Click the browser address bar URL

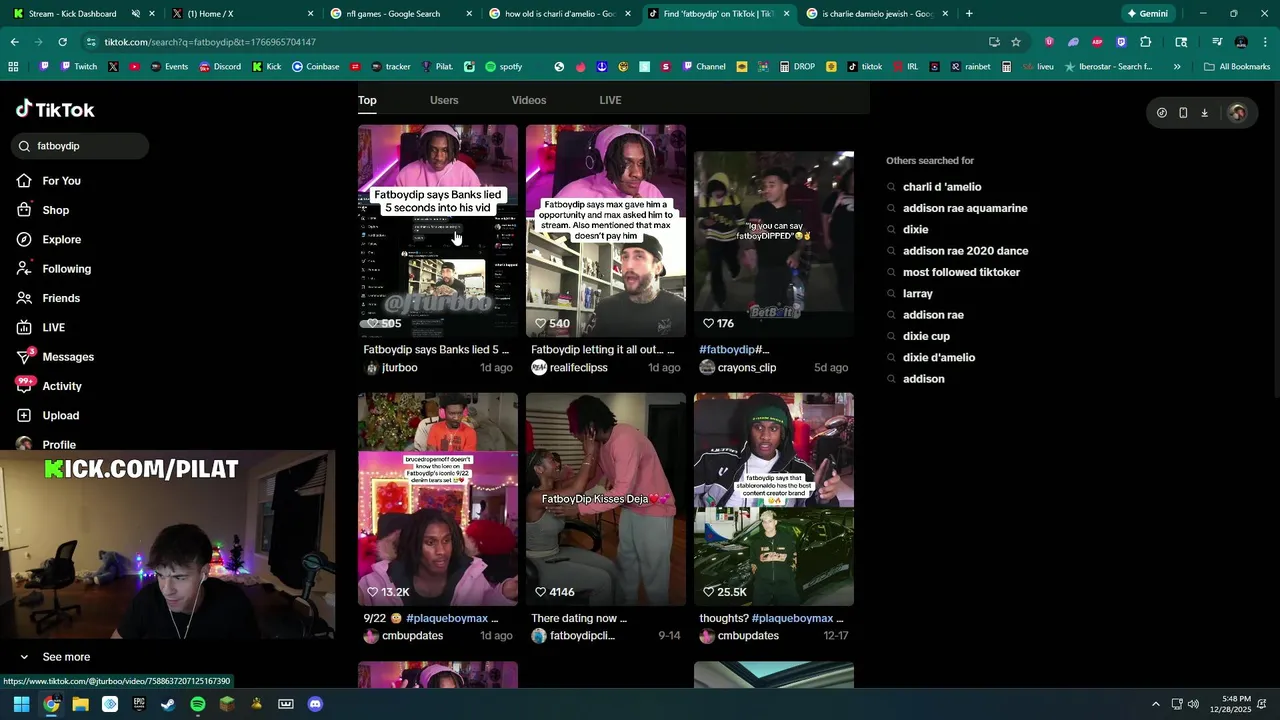point(210,42)
